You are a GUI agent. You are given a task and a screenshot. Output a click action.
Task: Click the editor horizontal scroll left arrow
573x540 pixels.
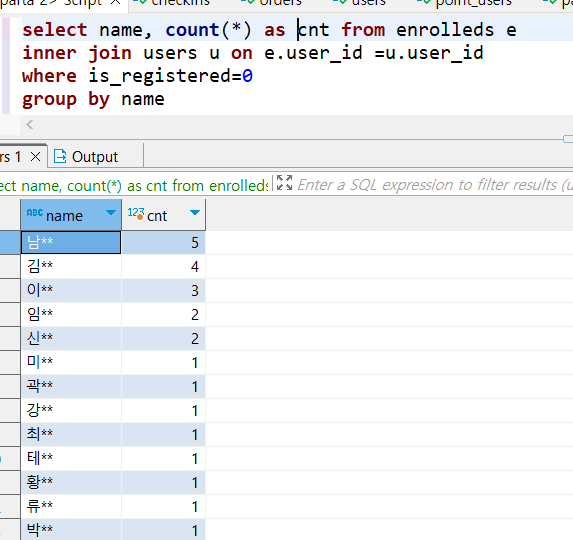(x=30, y=125)
